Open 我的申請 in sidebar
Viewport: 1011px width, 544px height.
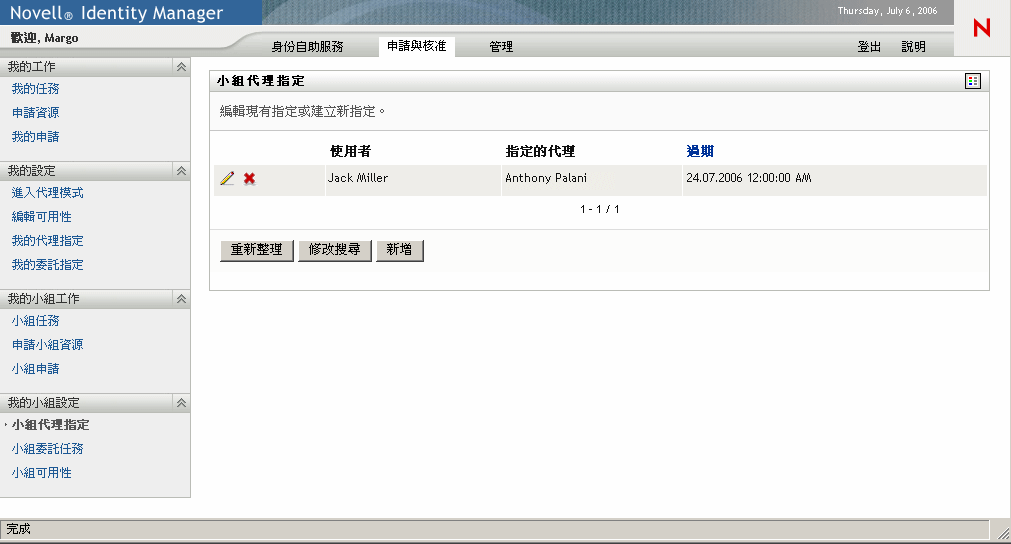[x=35, y=137]
